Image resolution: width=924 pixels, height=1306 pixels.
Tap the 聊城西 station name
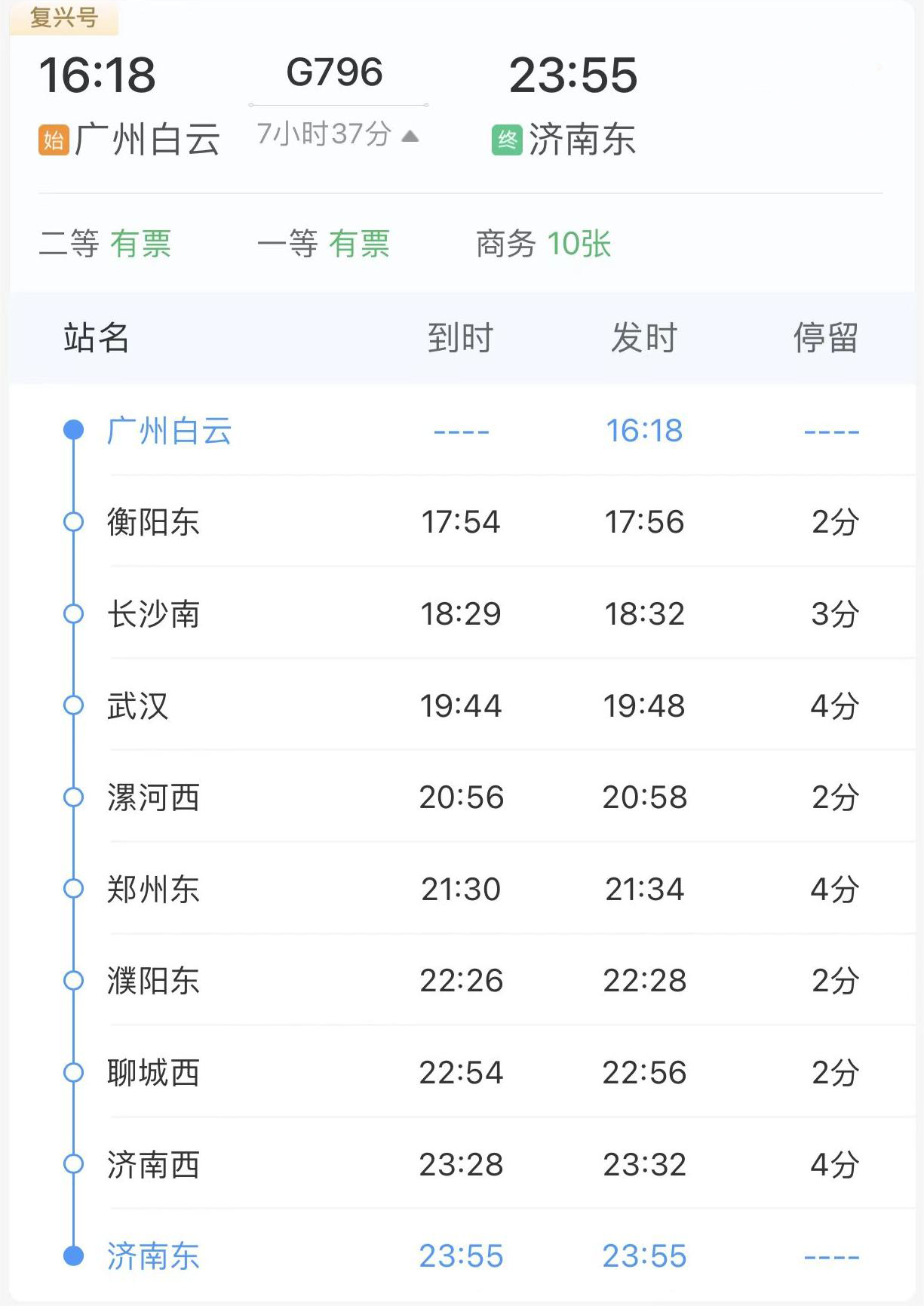[153, 1072]
